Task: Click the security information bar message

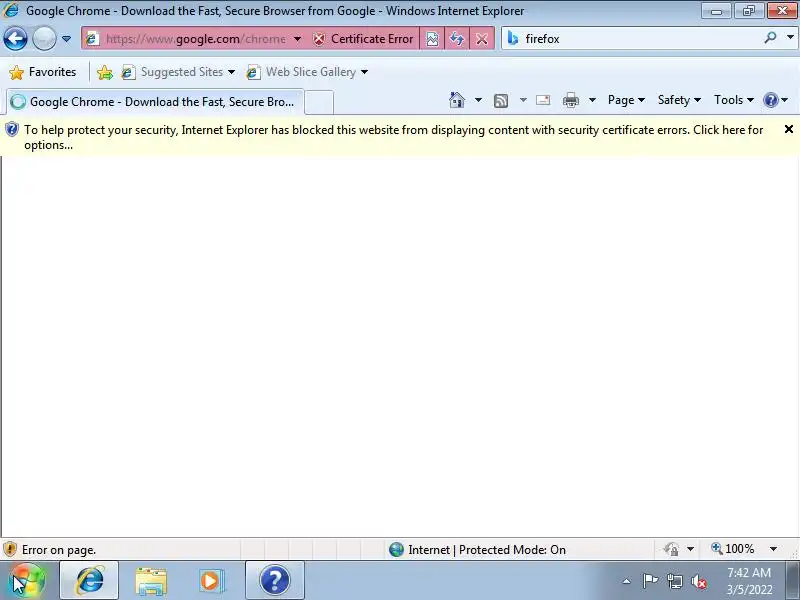Action: (x=393, y=137)
